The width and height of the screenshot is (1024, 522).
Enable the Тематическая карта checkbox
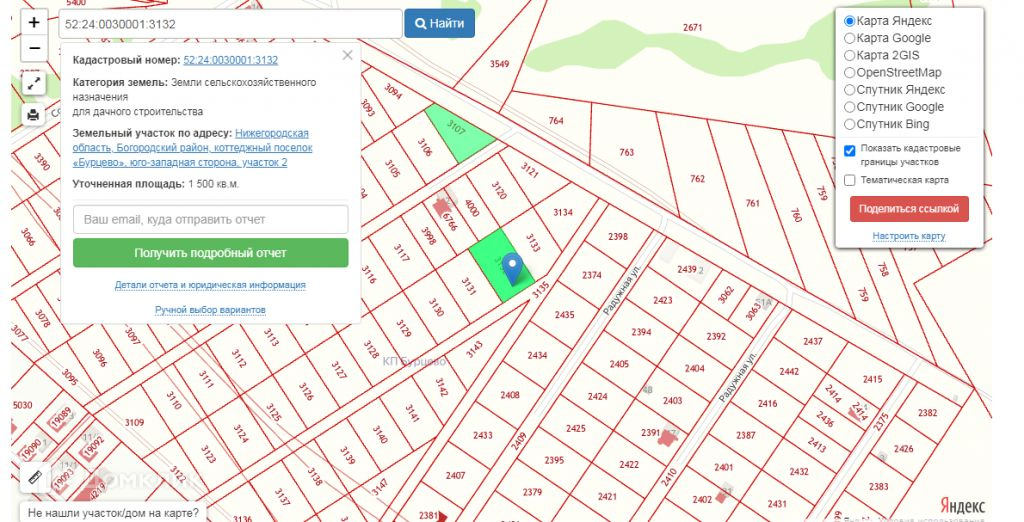pos(850,180)
